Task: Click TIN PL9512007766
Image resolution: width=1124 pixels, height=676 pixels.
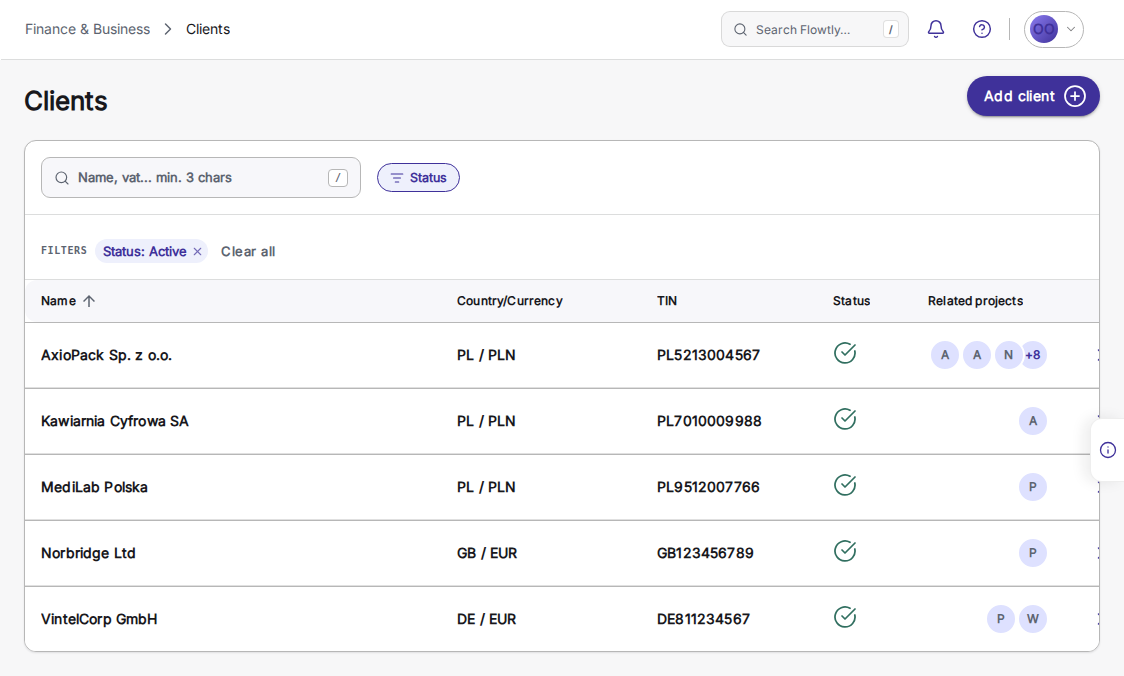Action: (708, 487)
